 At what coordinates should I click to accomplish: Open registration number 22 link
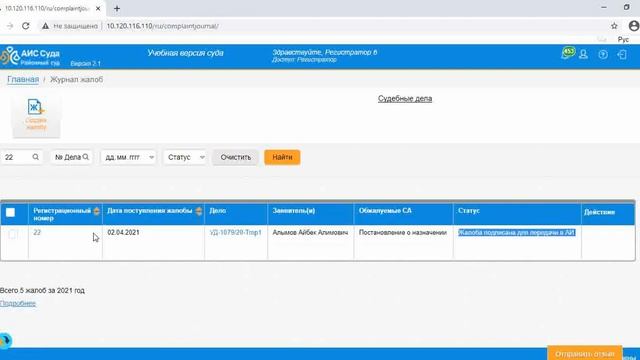coord(37,232)
